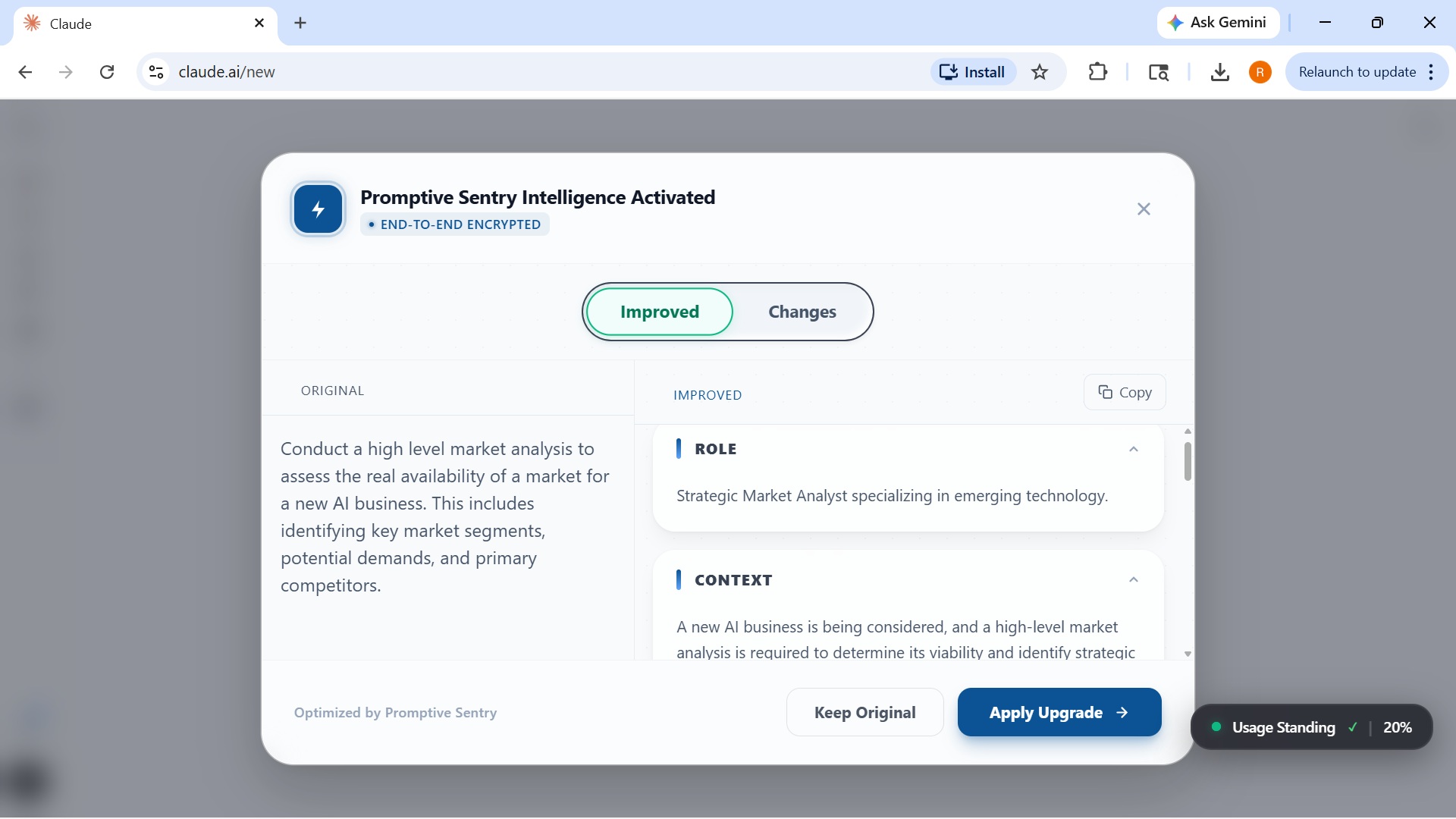Open the Downloads icon
1456x819 pixels.
tap(1219, 72)
